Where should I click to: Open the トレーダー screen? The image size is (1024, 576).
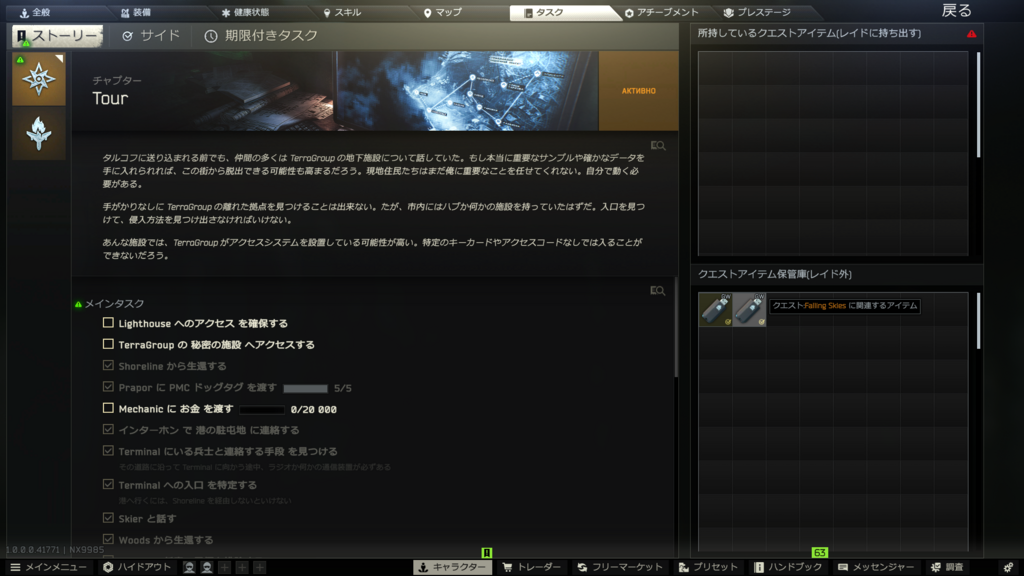[x=531, y=567]
